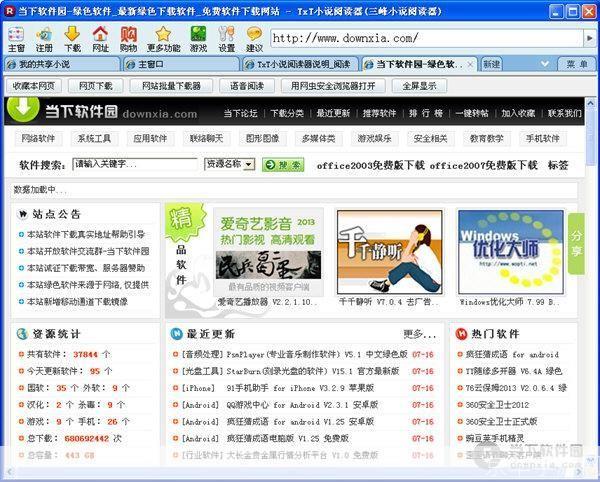The height and width of the screenshot is (482, 600).
Task: Click 网页下载 button
Action: [x=96, y=86]
